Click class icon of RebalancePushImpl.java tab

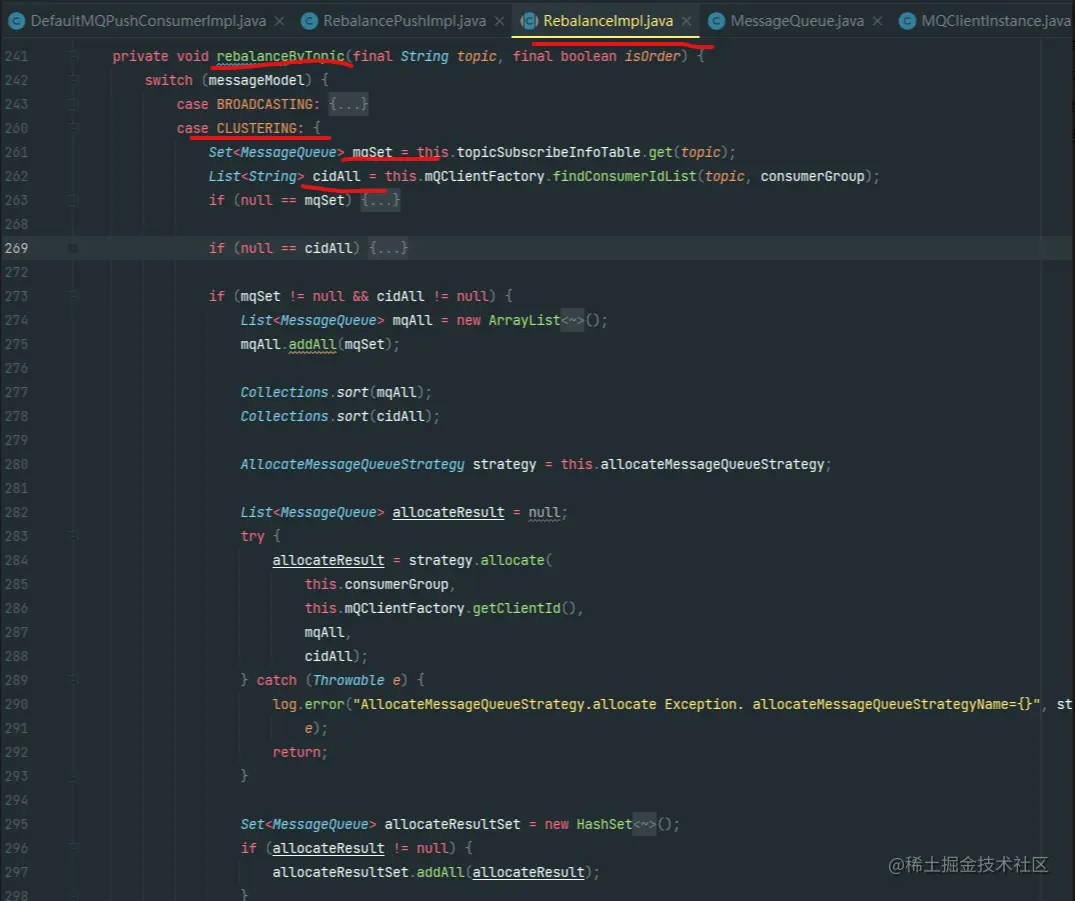pos(309,21)
